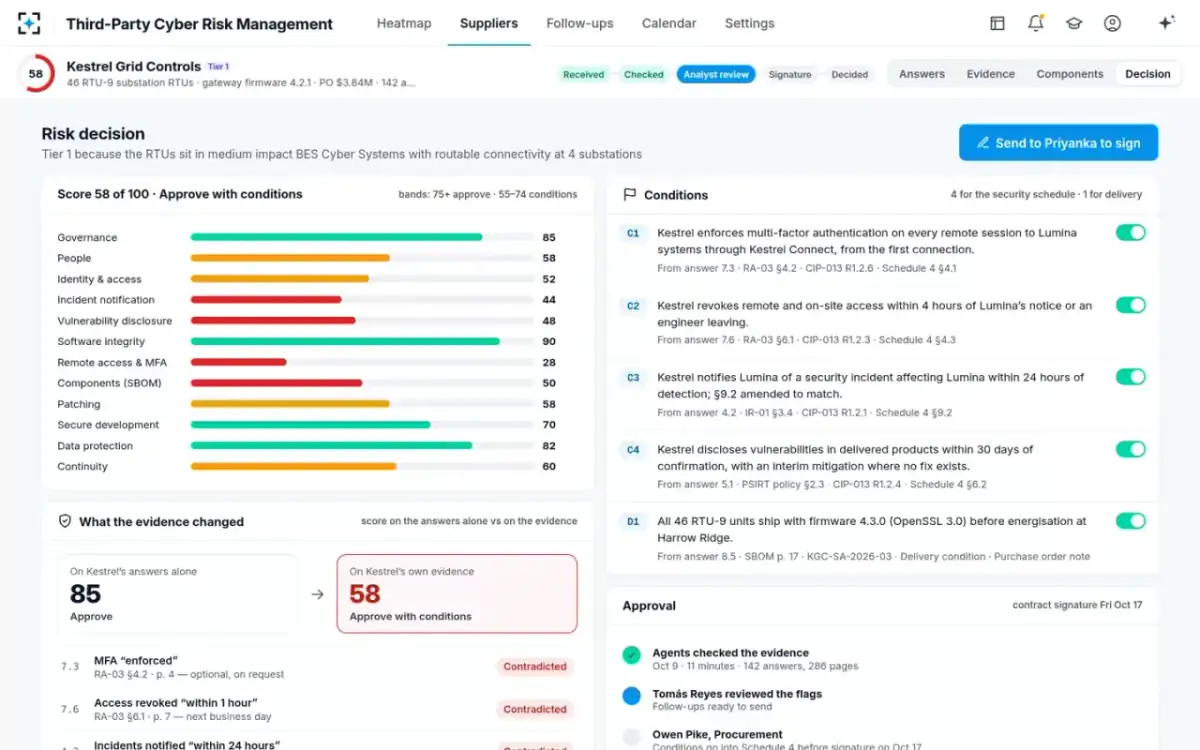The height and width of the screenshot is (750, 1200).
Task: Click the Analyst review stage pill
Action: click(x=716, y=74)
